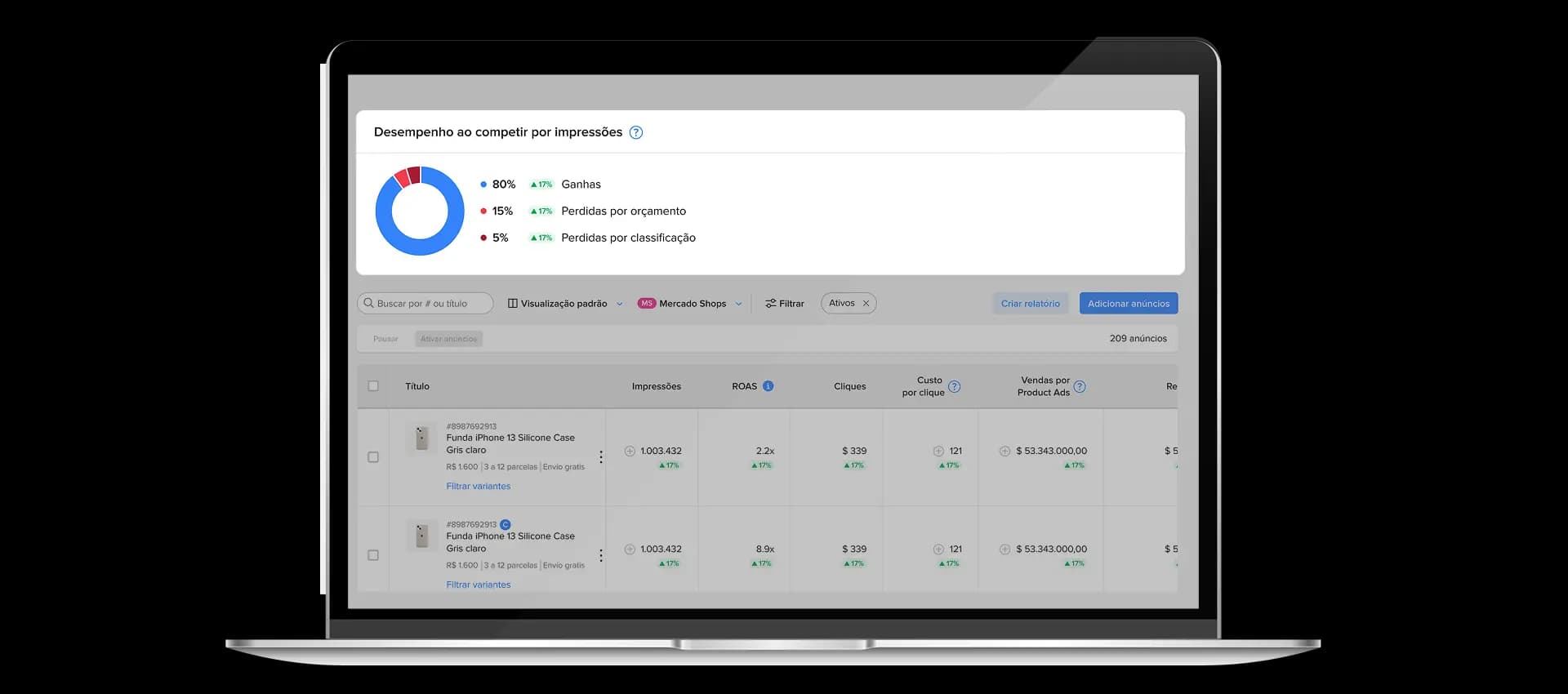Click the Mercado Shops MS badge
This screenshot has height=694, width=1568.
[647, 304]
